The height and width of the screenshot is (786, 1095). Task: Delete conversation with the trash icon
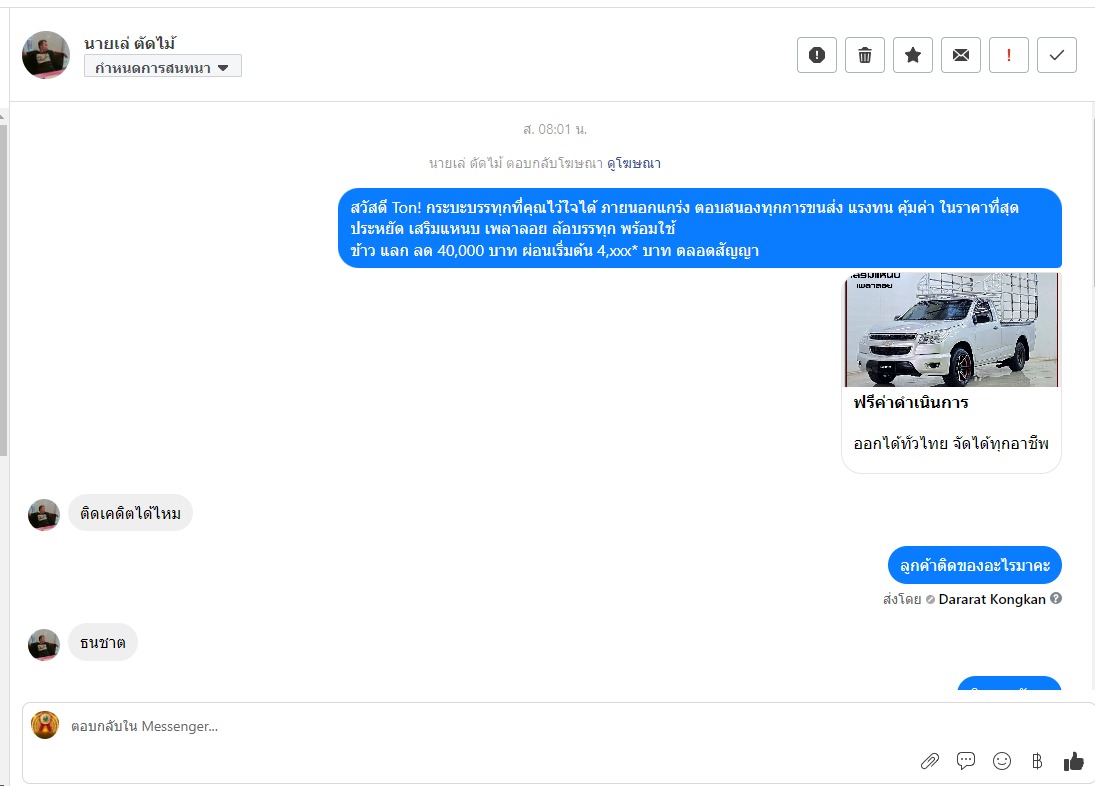pyautogui.click(x=865, y=55)
